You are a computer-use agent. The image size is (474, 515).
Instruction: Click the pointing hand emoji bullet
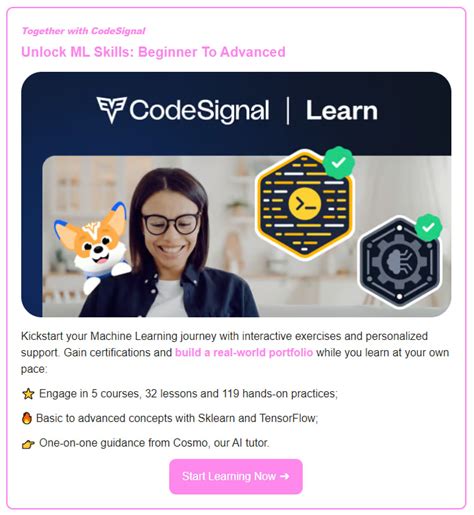28,444
